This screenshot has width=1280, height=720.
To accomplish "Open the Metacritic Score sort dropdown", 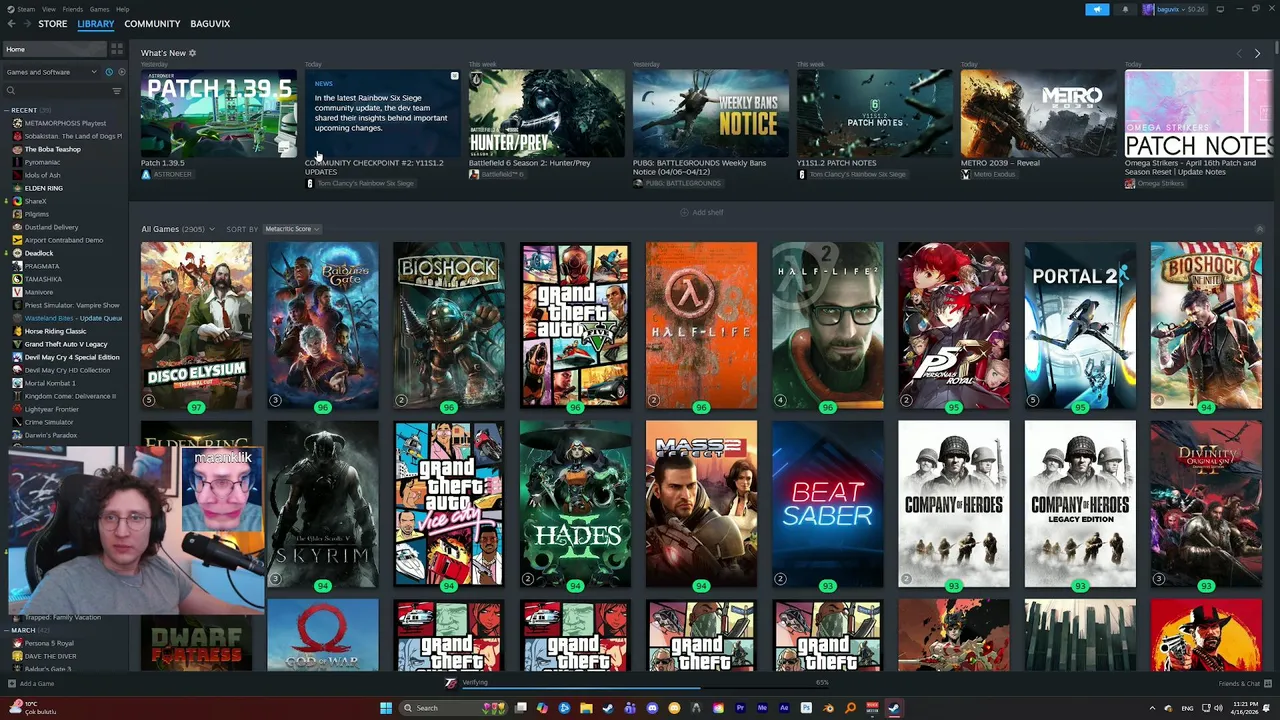I will pyautogui.click(x=291, y=229).
